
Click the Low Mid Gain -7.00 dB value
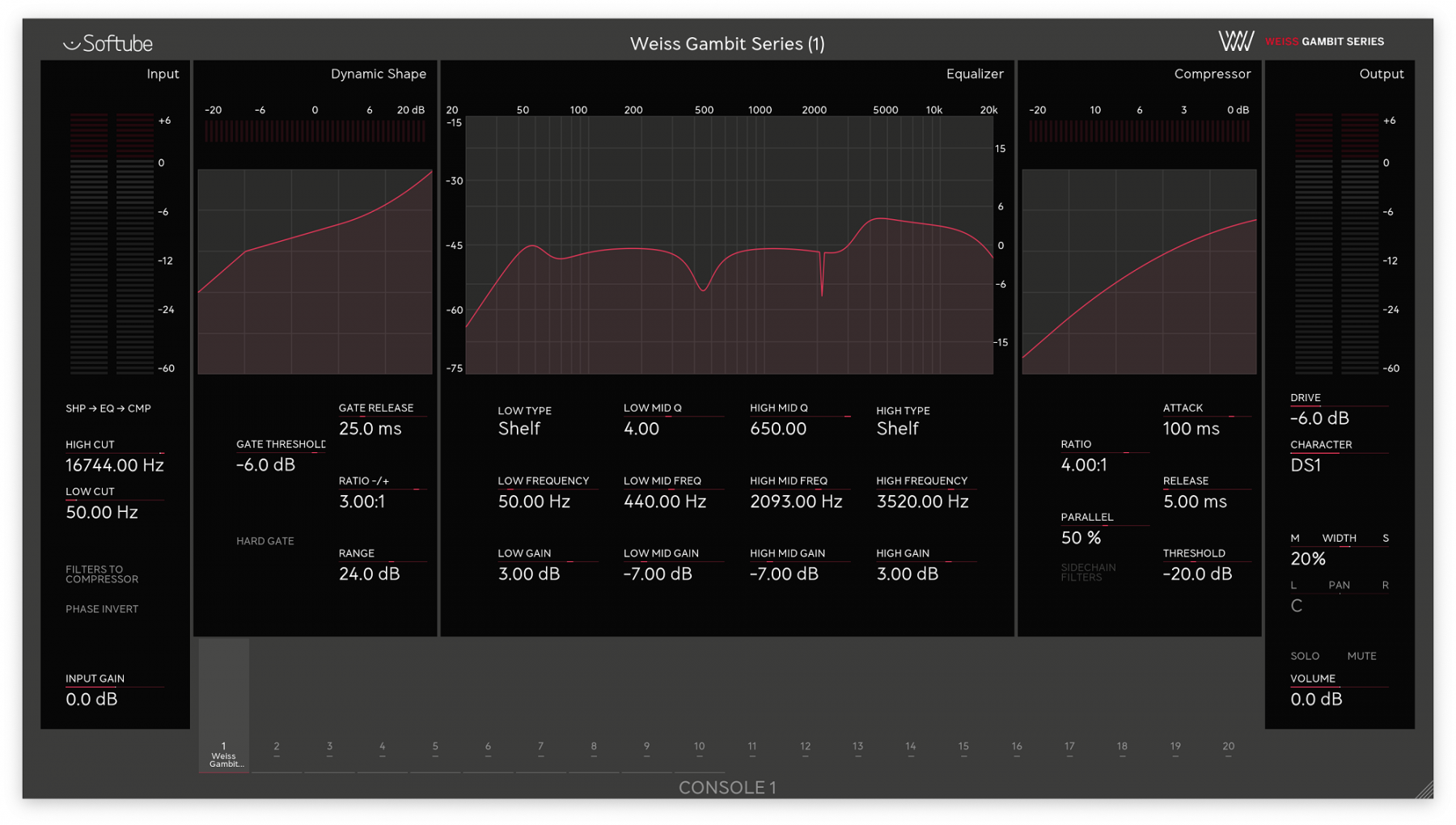(x=658, y=573)
